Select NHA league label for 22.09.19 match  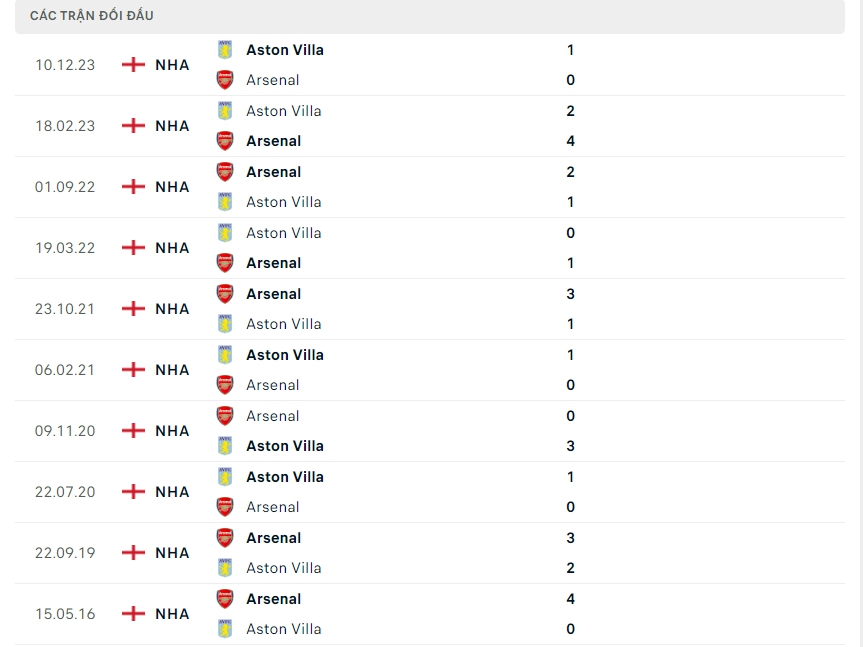172,553
